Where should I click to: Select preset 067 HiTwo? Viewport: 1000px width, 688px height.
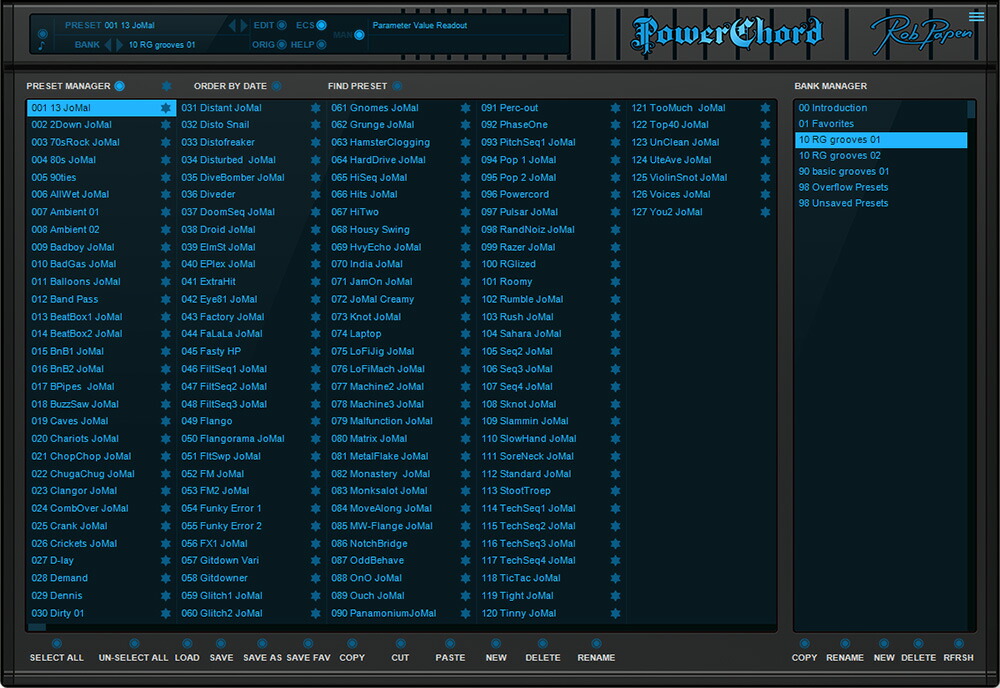(355, 212)
